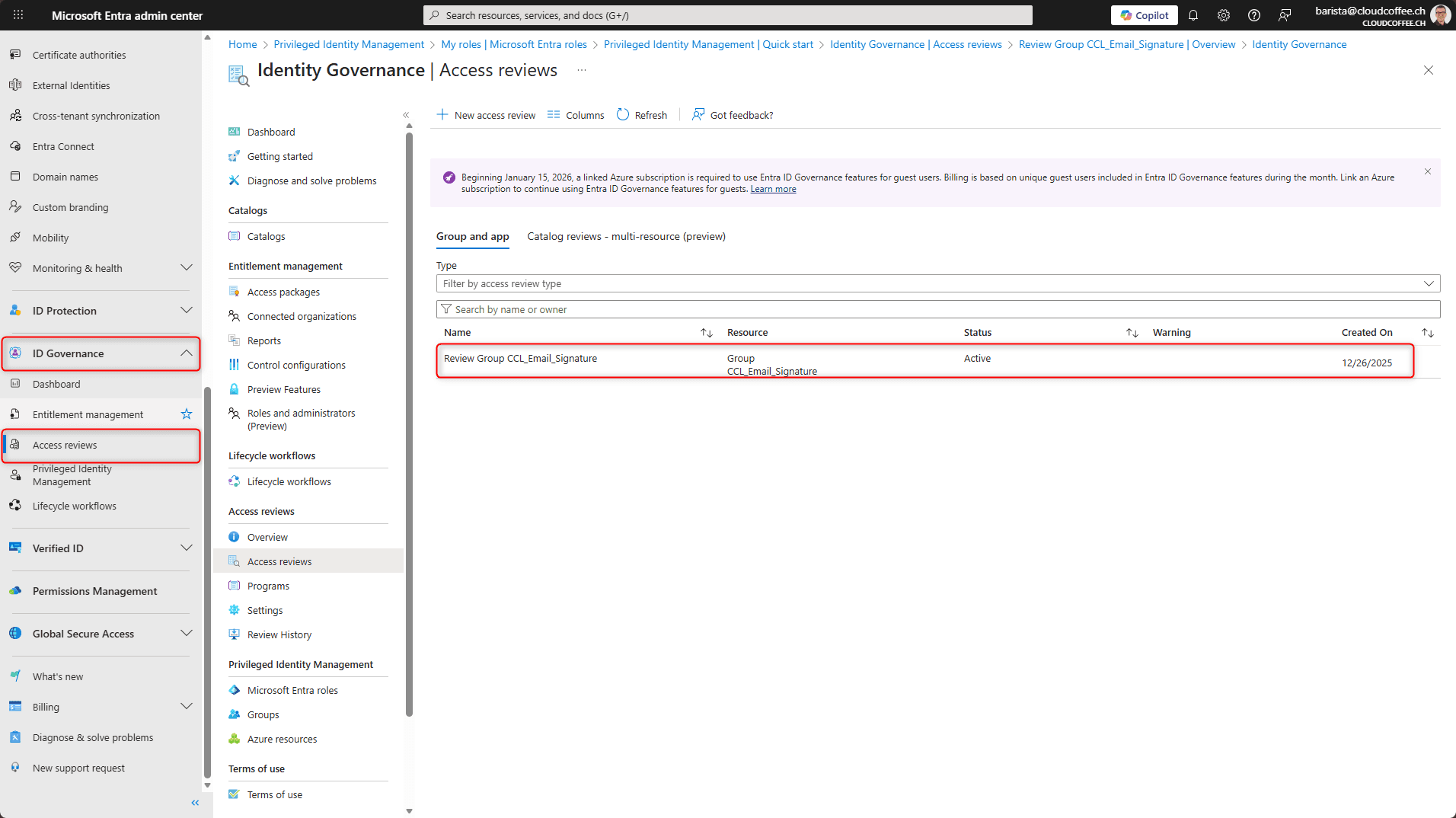The width and height of the screenshot is (1456, 818).
Task: Collapse the ID Governance section
Action: 187,353
